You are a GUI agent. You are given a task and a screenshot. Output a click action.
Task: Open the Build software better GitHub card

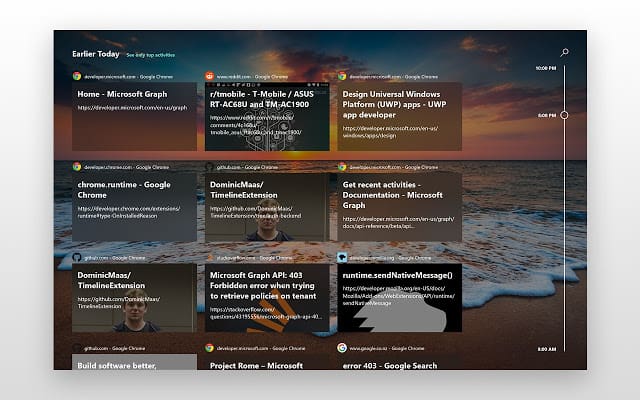tap(134, 363)
